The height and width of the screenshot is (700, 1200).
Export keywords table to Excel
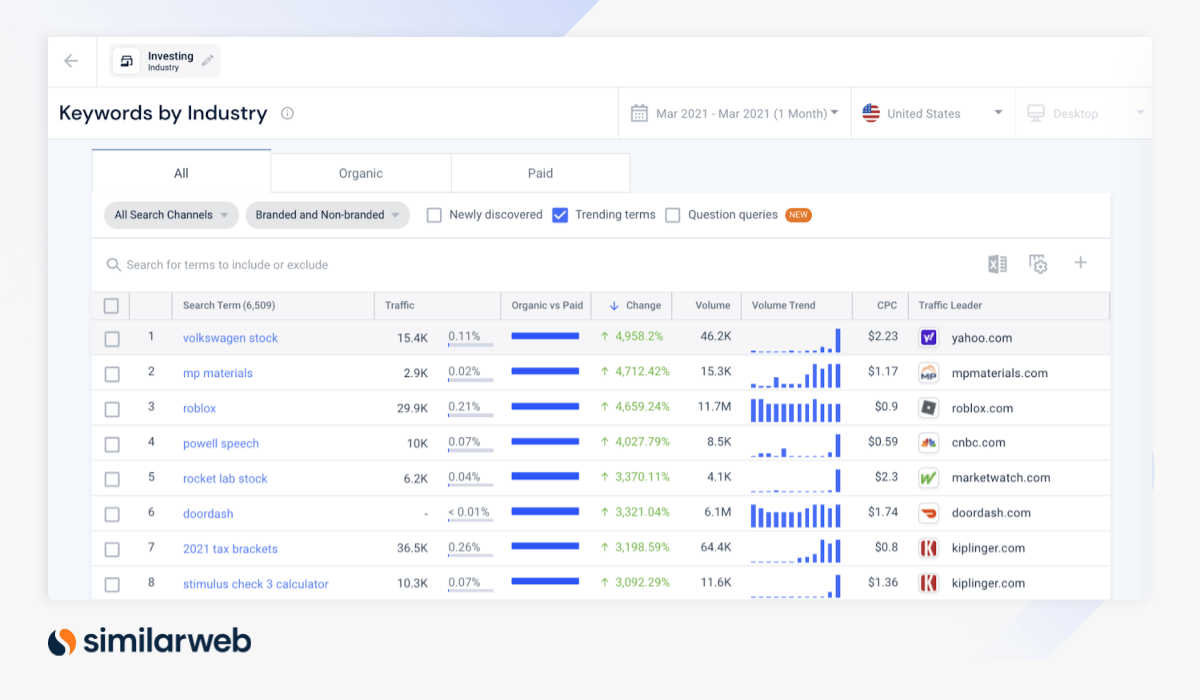pos(996,262)
